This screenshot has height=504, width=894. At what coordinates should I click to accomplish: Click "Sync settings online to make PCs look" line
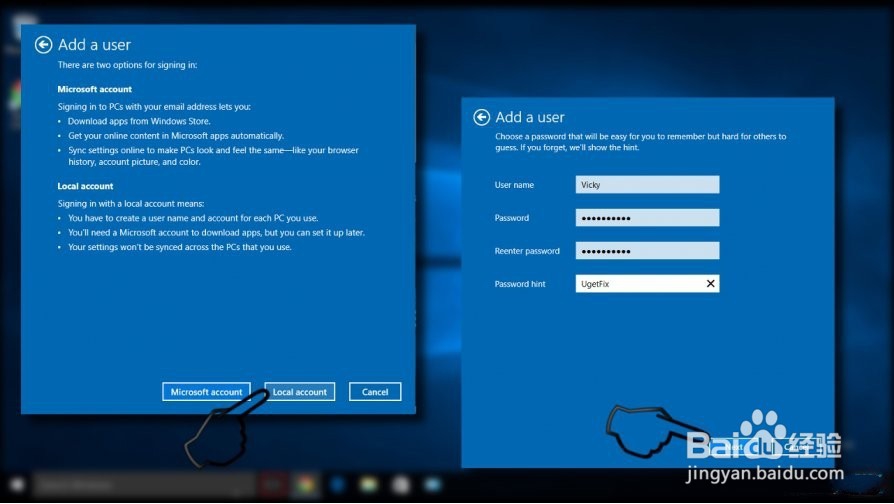click(x=213, y=151)
